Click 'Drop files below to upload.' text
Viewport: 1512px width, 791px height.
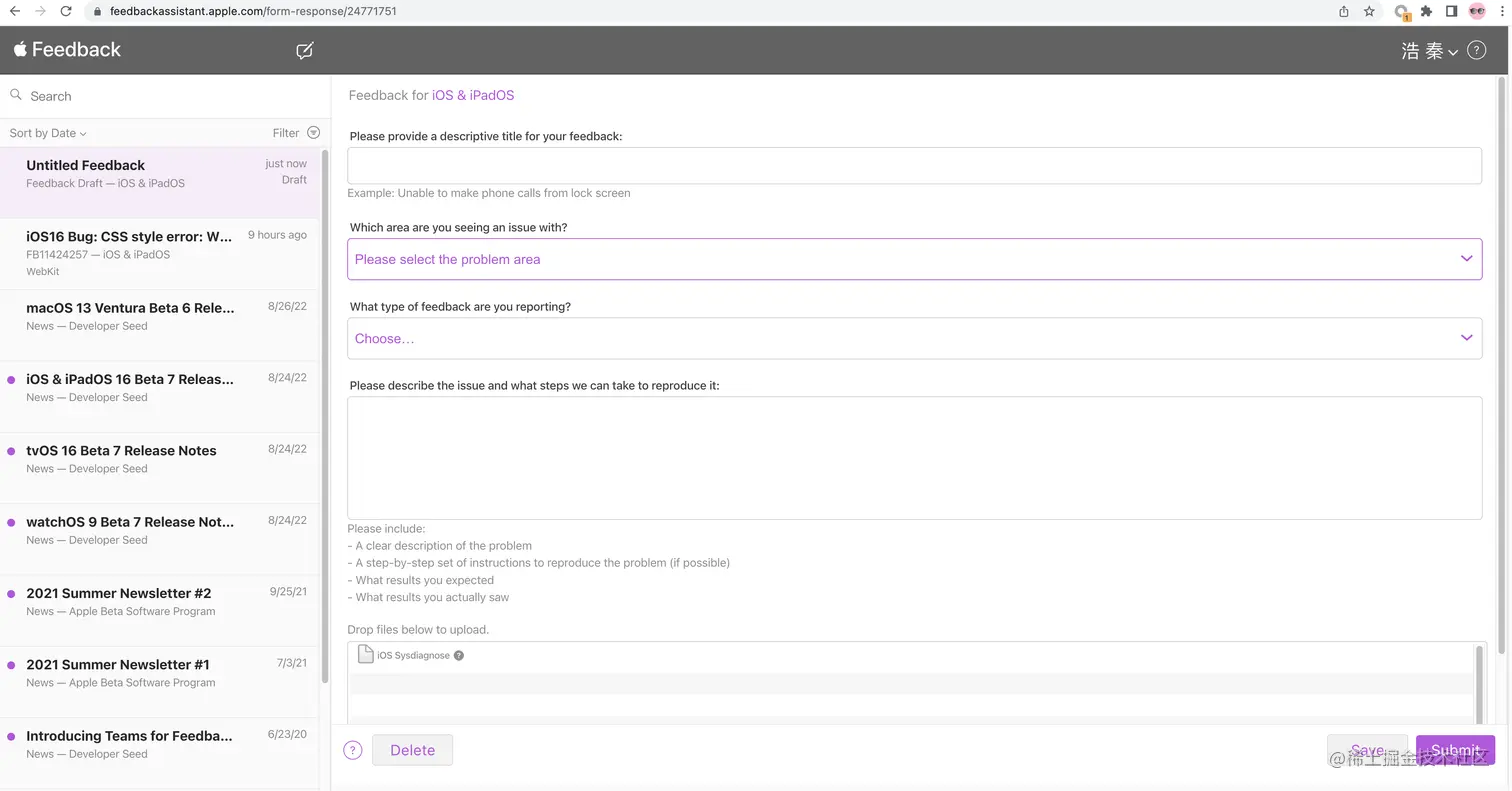[418, 629]
